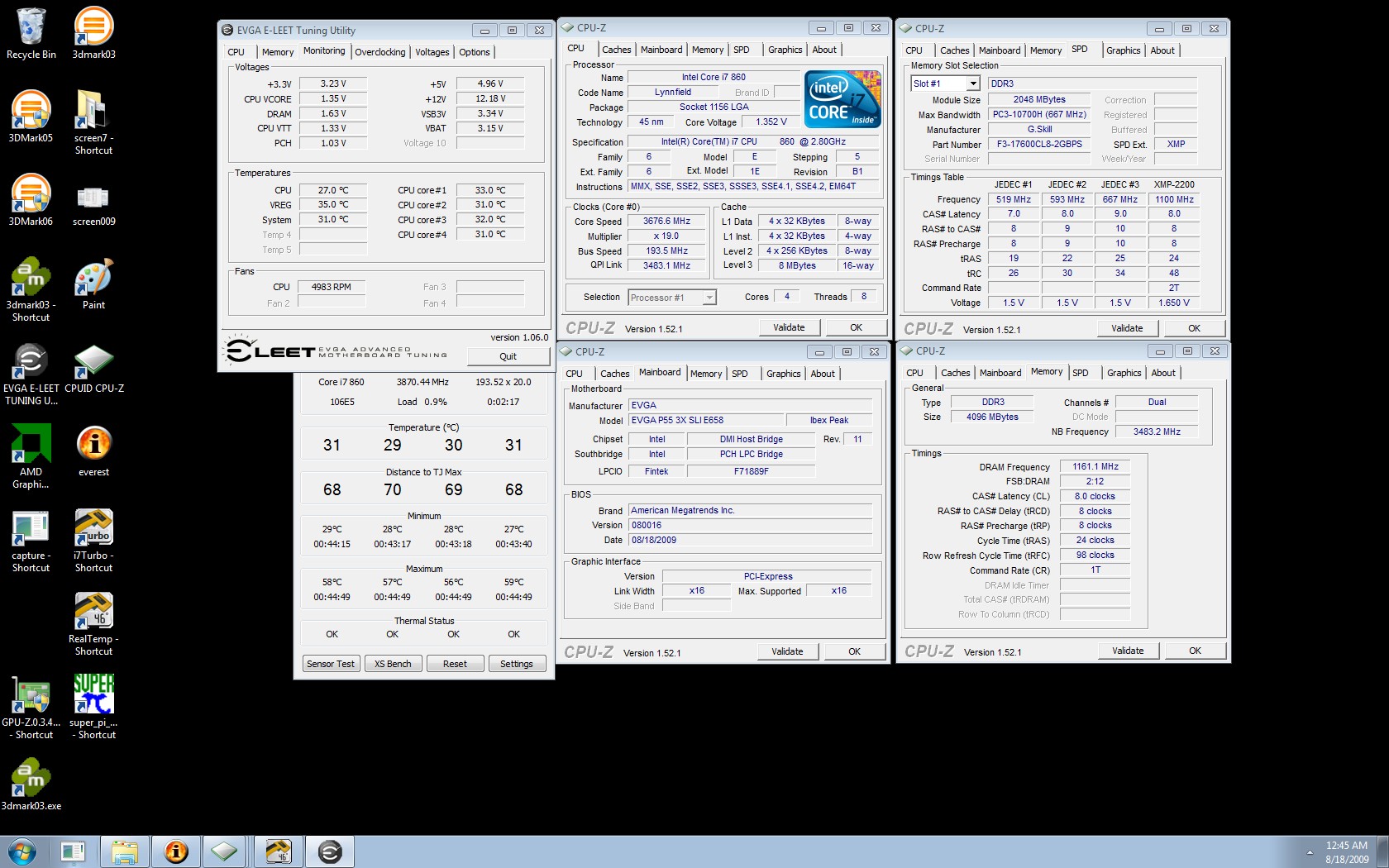The width and height of the screenshot is (1389, 868).
Task: Select the everest desktop icon
Action: (x=93, y=451)
